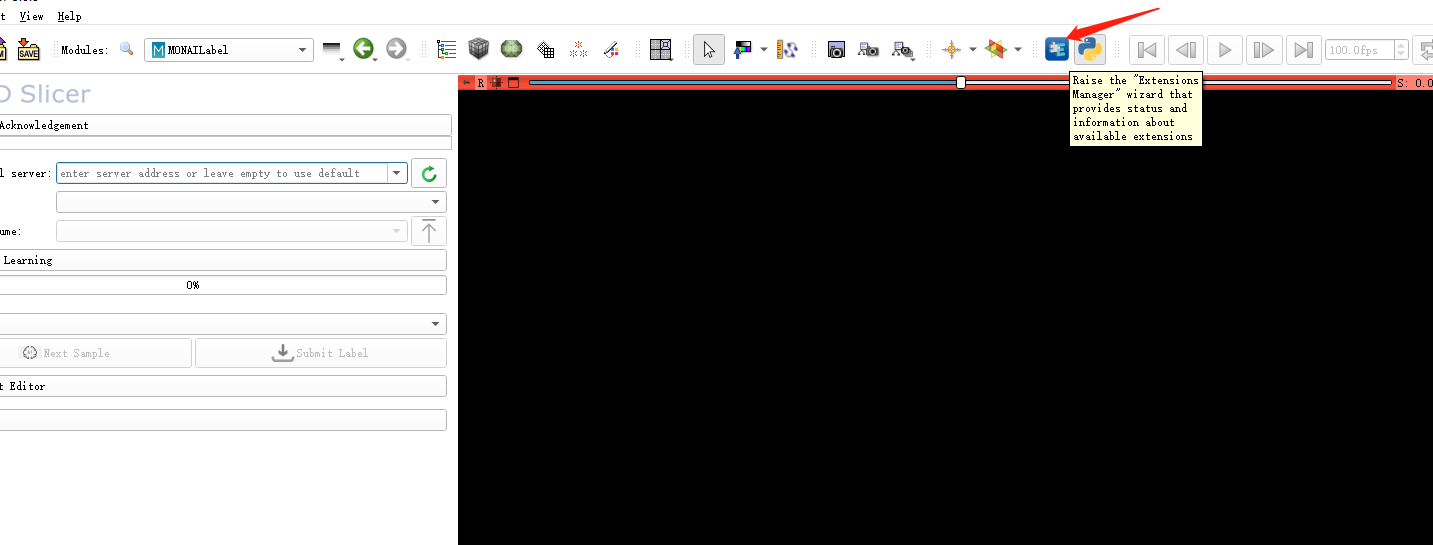Image resolution: width=1433 pixels, height=545 pixels.
Task: Step to previous frame button
Action: [1186, 50]
